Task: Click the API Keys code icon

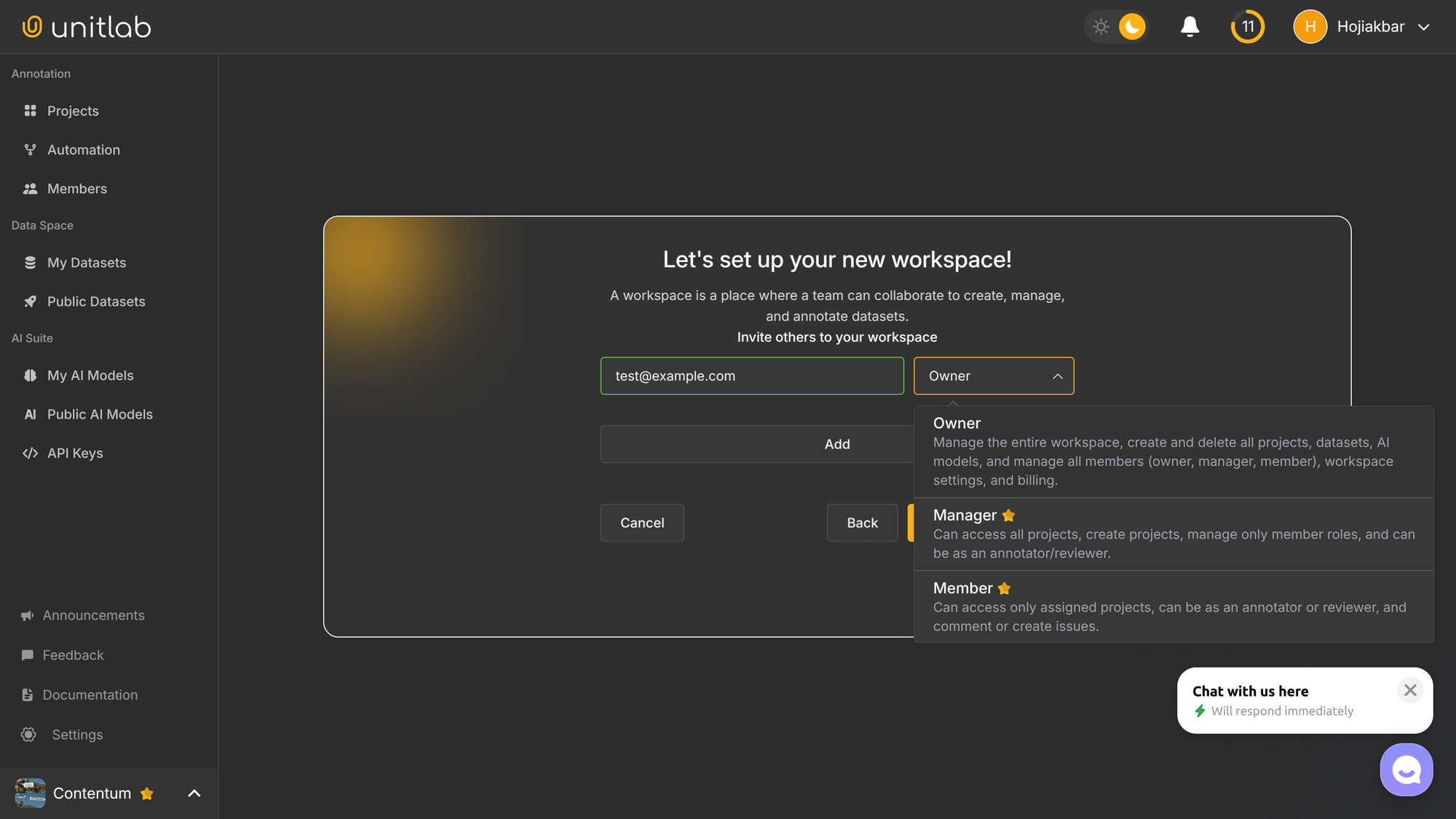Action: point(30,454)
